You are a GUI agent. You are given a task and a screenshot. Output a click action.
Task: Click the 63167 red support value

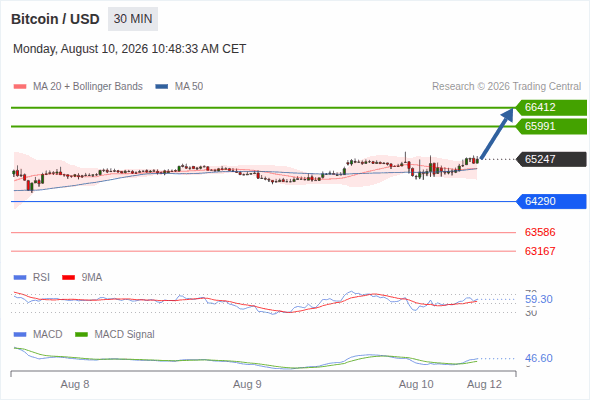540,251
